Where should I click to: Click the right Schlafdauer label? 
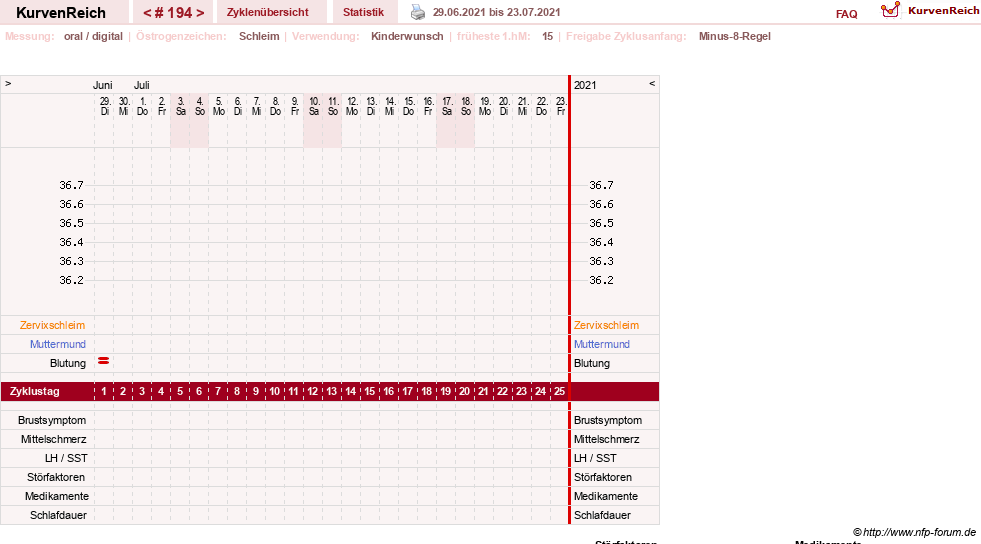[x=602, y=515]
